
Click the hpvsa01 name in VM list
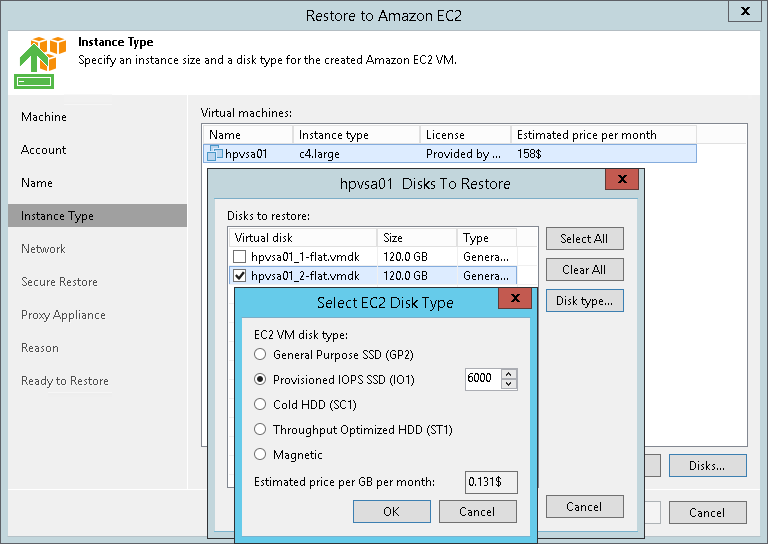(246, 154)
